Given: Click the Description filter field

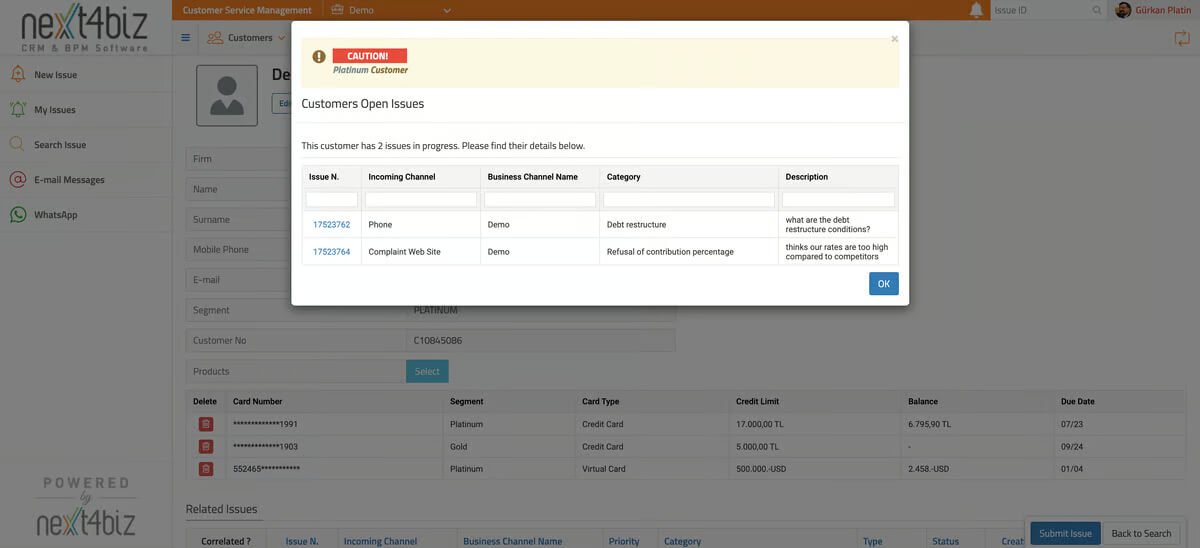Looking at the screenshot, I should 838,200.
